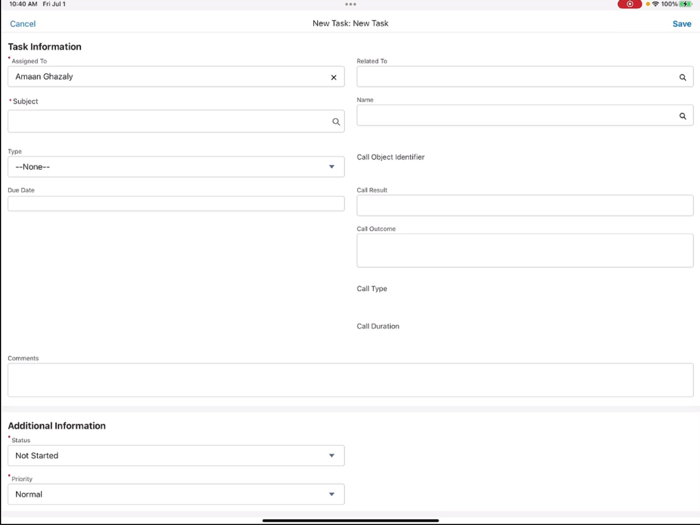Viewport: 700px width, 525px height.
Task: Focus the Related To lookup field
Action: 525,77
